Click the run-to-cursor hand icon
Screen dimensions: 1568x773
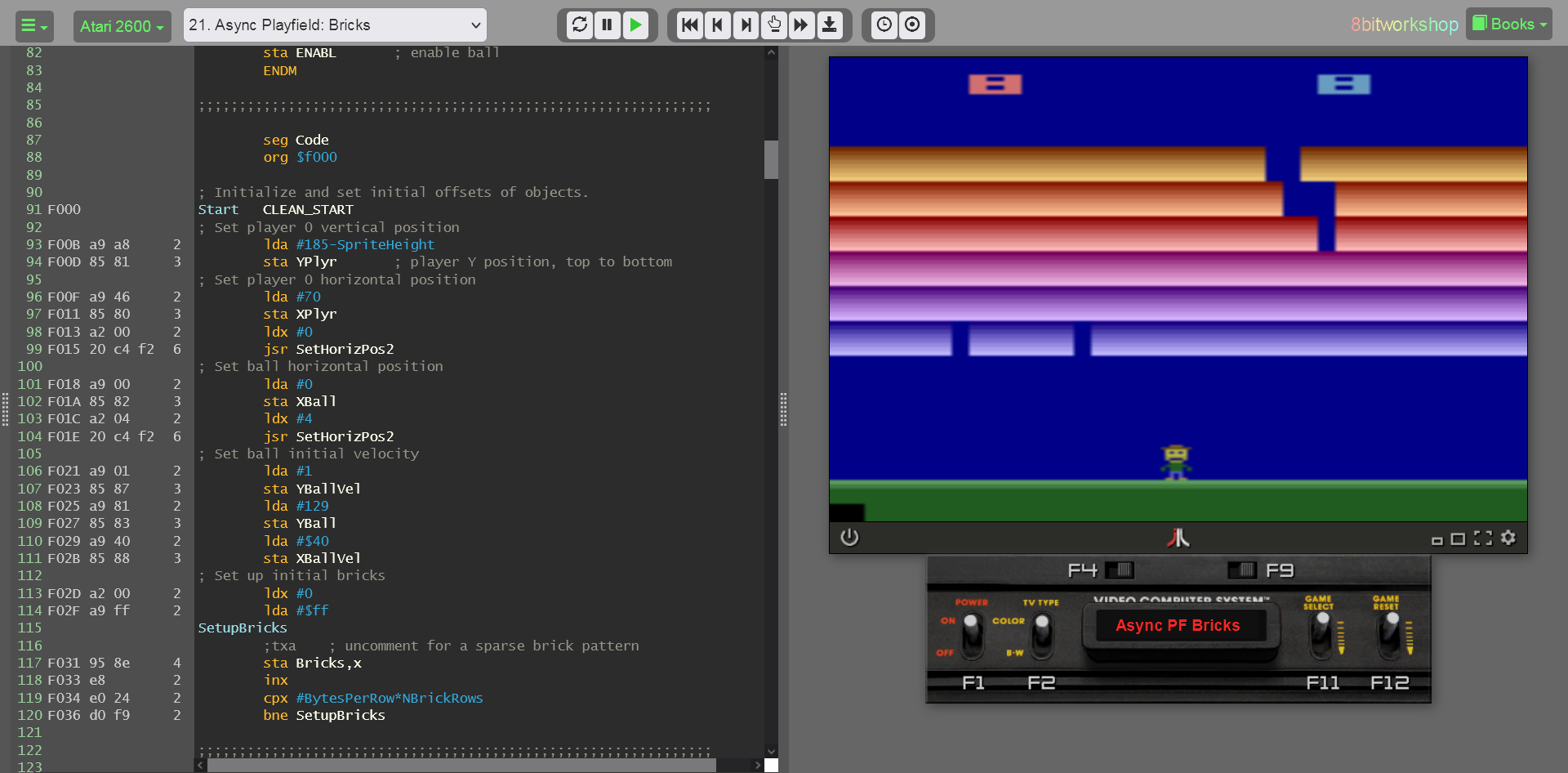click(773, 25)
